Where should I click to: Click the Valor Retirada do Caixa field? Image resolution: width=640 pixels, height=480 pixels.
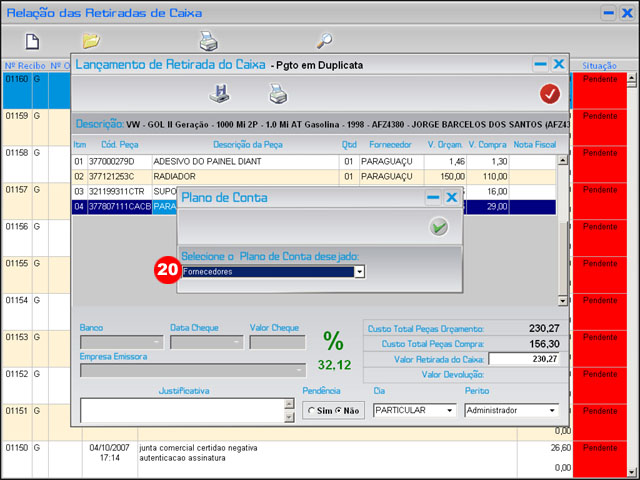coord(523,359)
